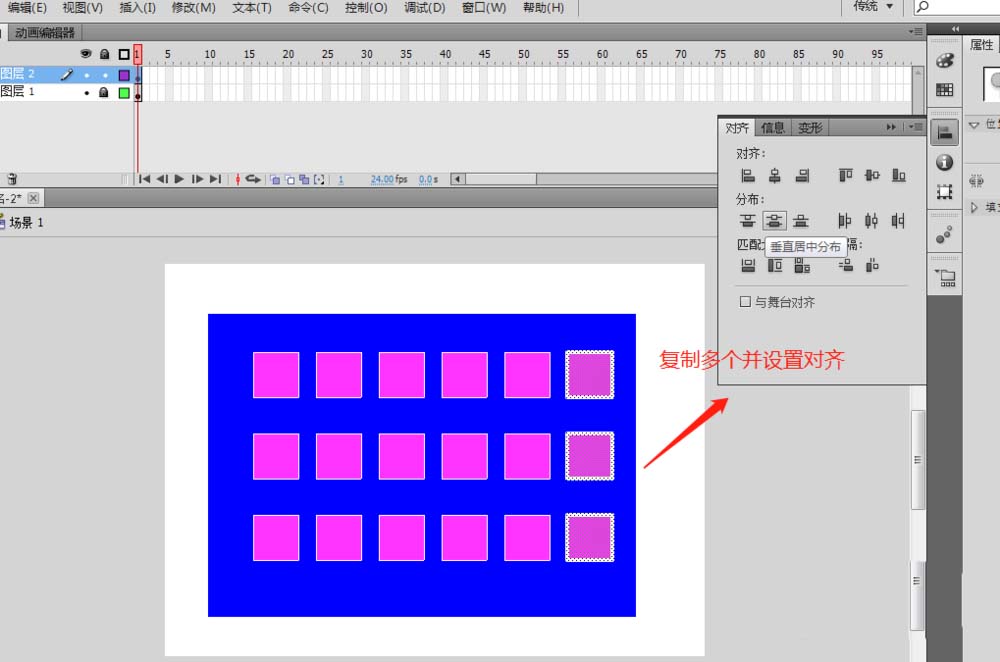Viewport: 1000px width, 662px height.
Task: Click frame 20 on the timeline ruler
Action: click(x=288, y=54)
